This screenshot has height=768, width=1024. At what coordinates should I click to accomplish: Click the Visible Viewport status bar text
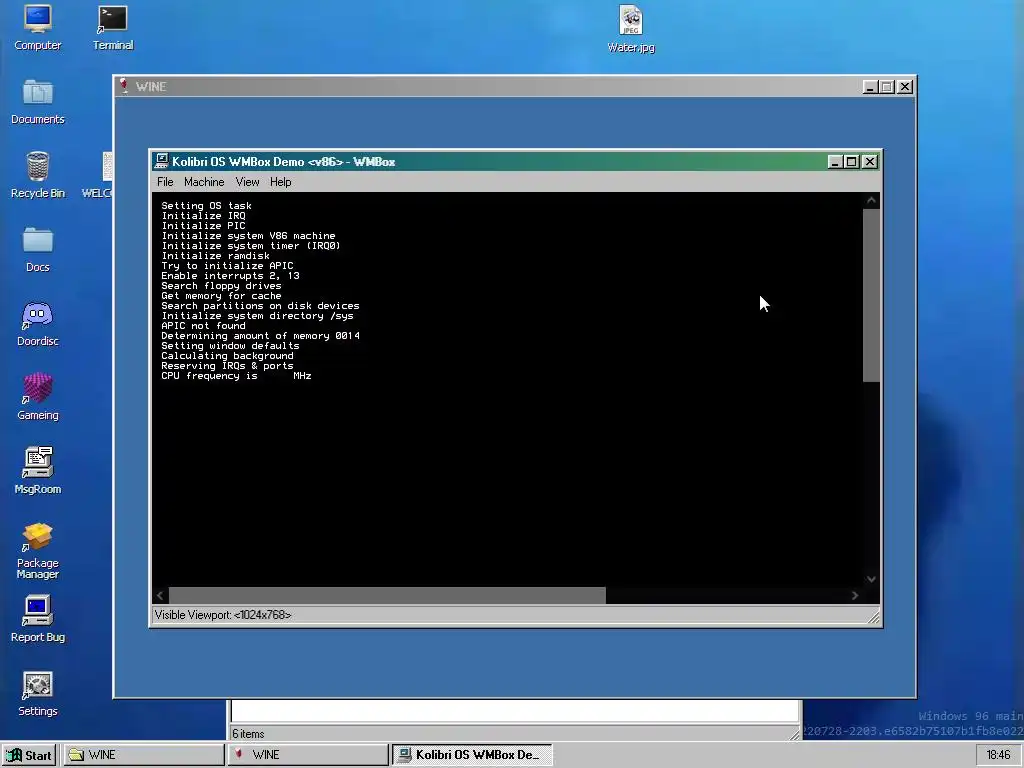(223, 615)
